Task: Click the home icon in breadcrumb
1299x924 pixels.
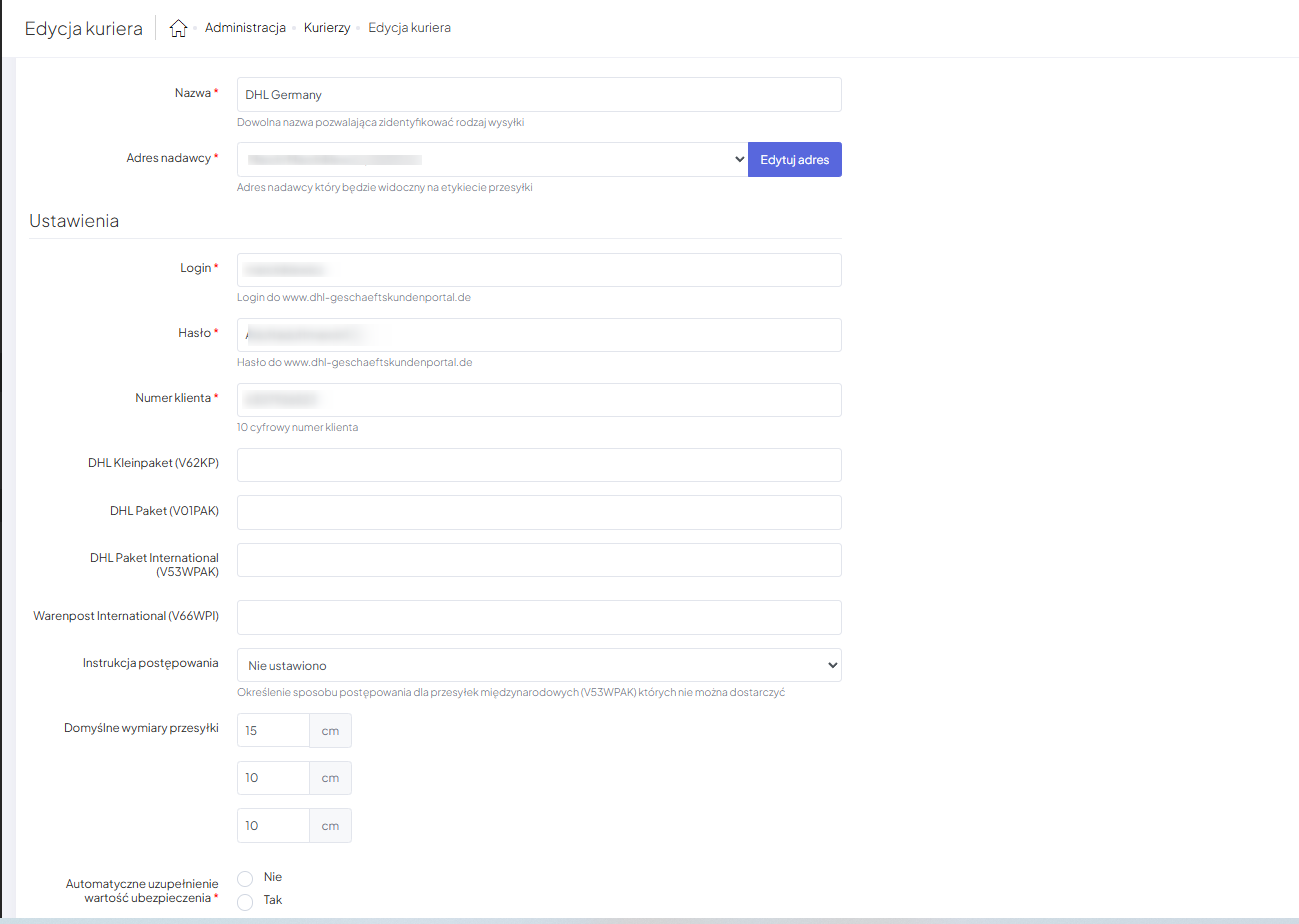Action: coord(179,28)
